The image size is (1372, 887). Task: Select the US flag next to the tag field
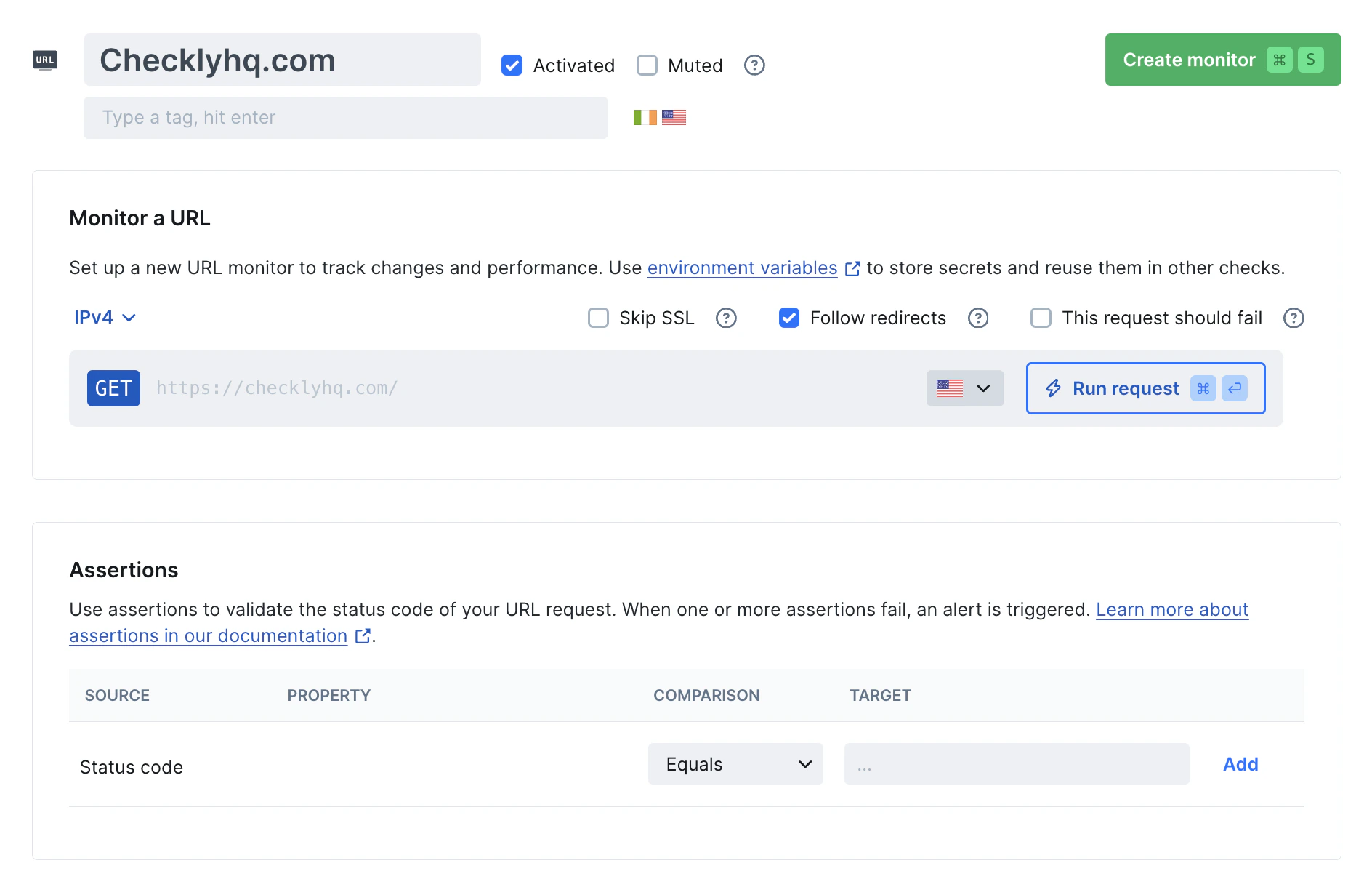[674, 116]
